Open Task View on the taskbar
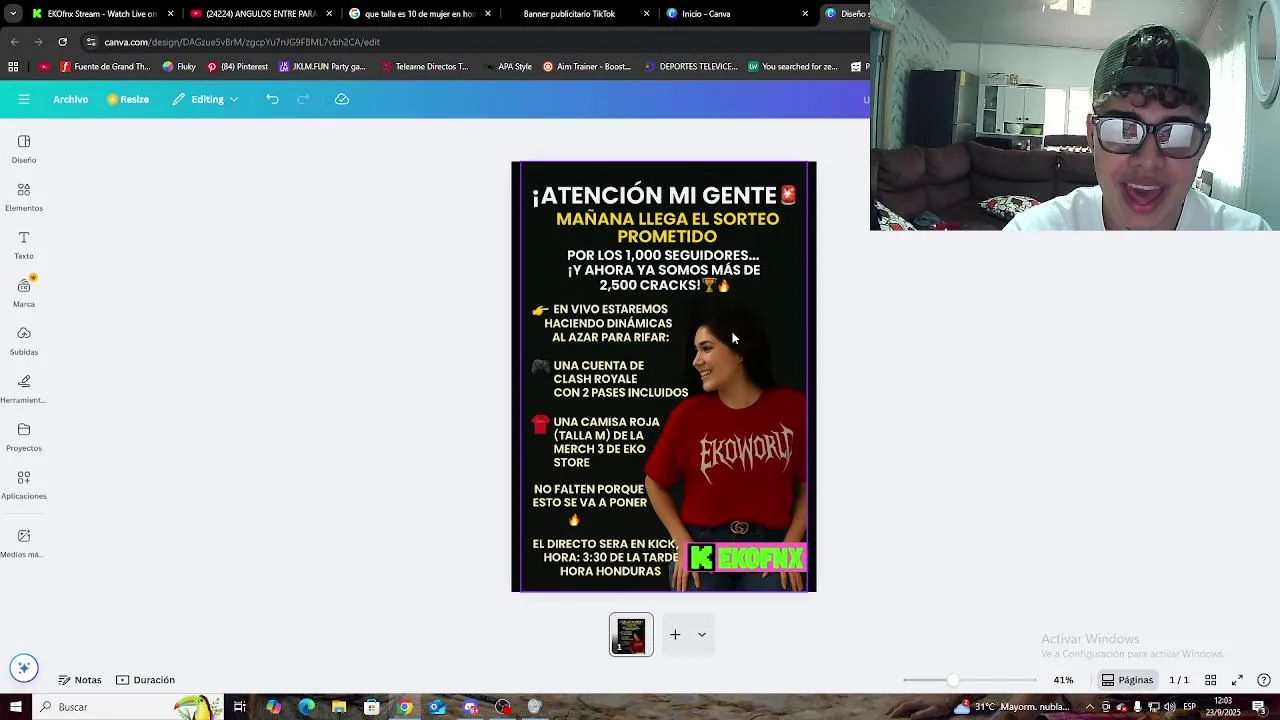 240,707
